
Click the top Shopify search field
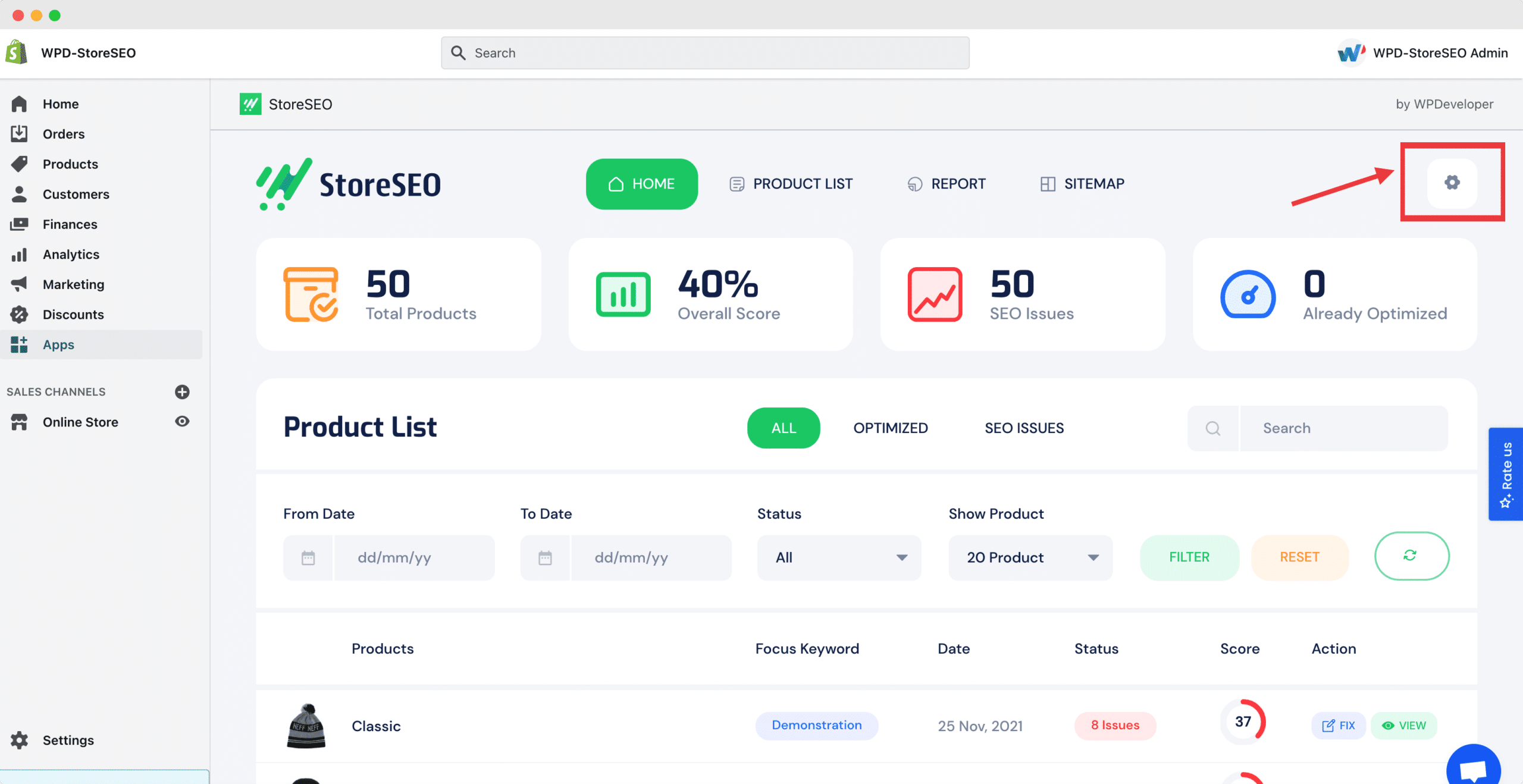(705, 53)
